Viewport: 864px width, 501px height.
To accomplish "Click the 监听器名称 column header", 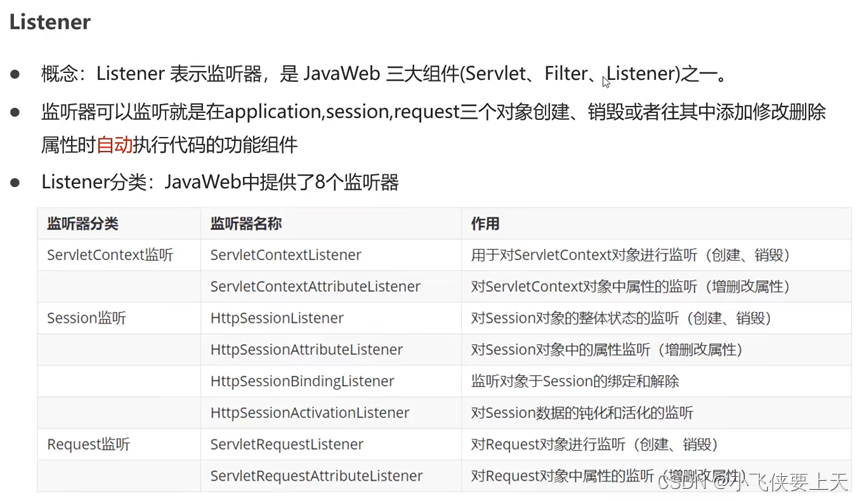I will [246, 224].
